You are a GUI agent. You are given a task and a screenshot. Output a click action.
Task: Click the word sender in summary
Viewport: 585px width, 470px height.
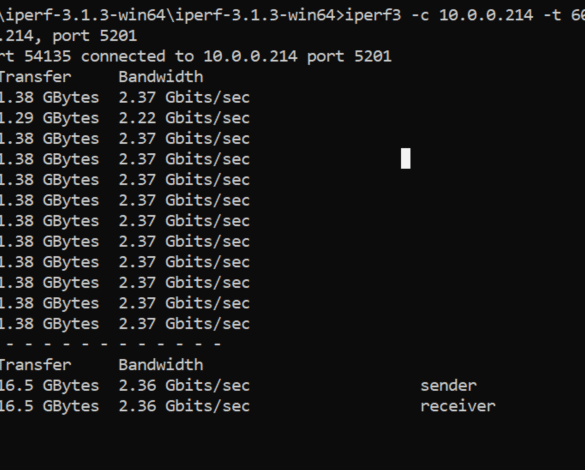448,386
